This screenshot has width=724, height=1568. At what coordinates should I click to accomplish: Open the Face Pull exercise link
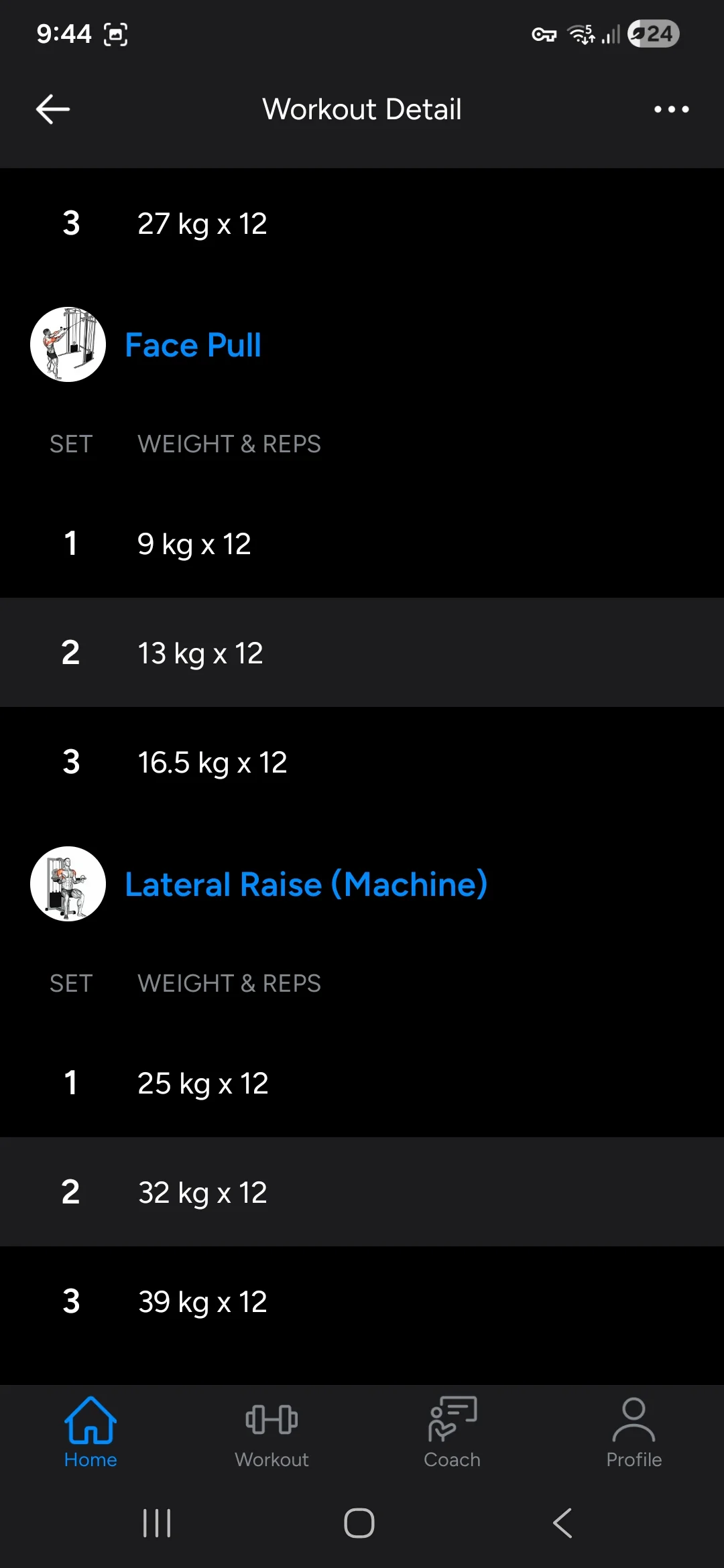[x=193, y=345]
